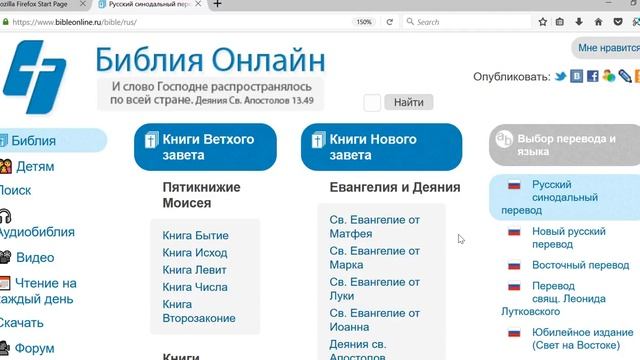This screenshot has width=640, height=360.
Task: Open Firefox bookmarks library icon
Action: [x=560, y=22]
